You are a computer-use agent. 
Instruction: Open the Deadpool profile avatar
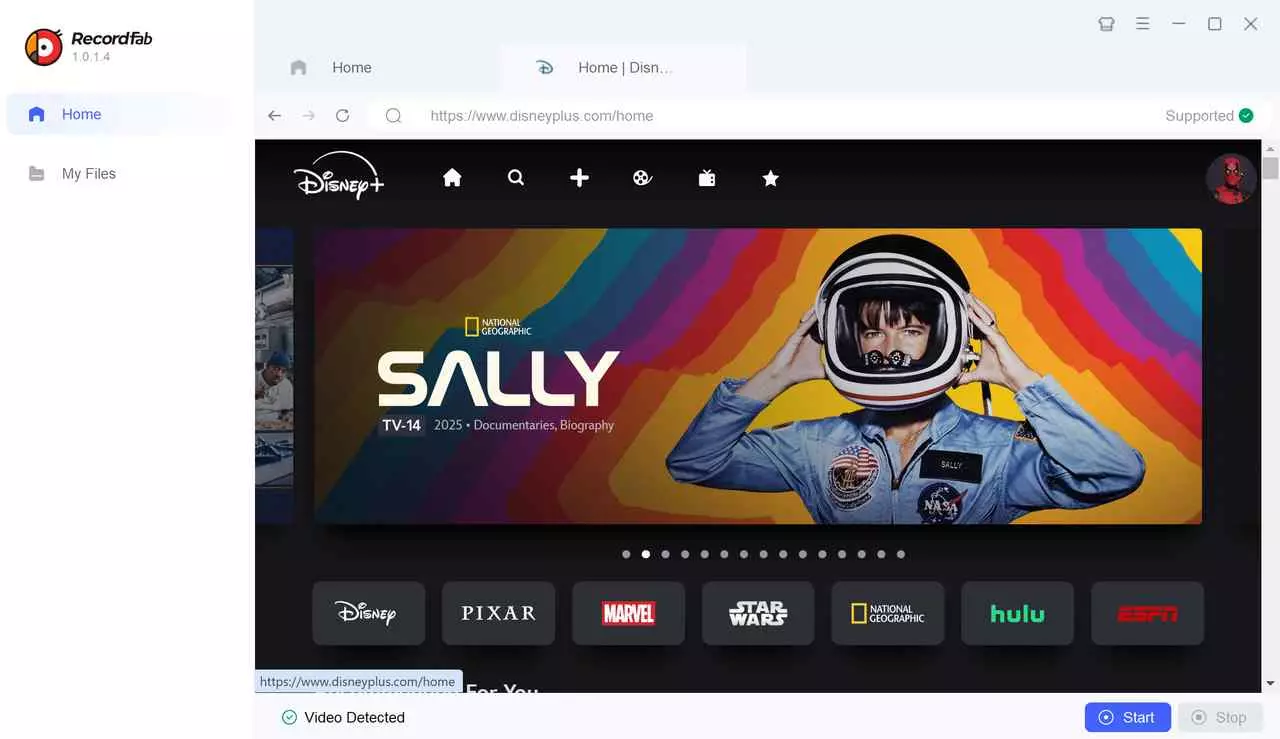[1231, 179]
